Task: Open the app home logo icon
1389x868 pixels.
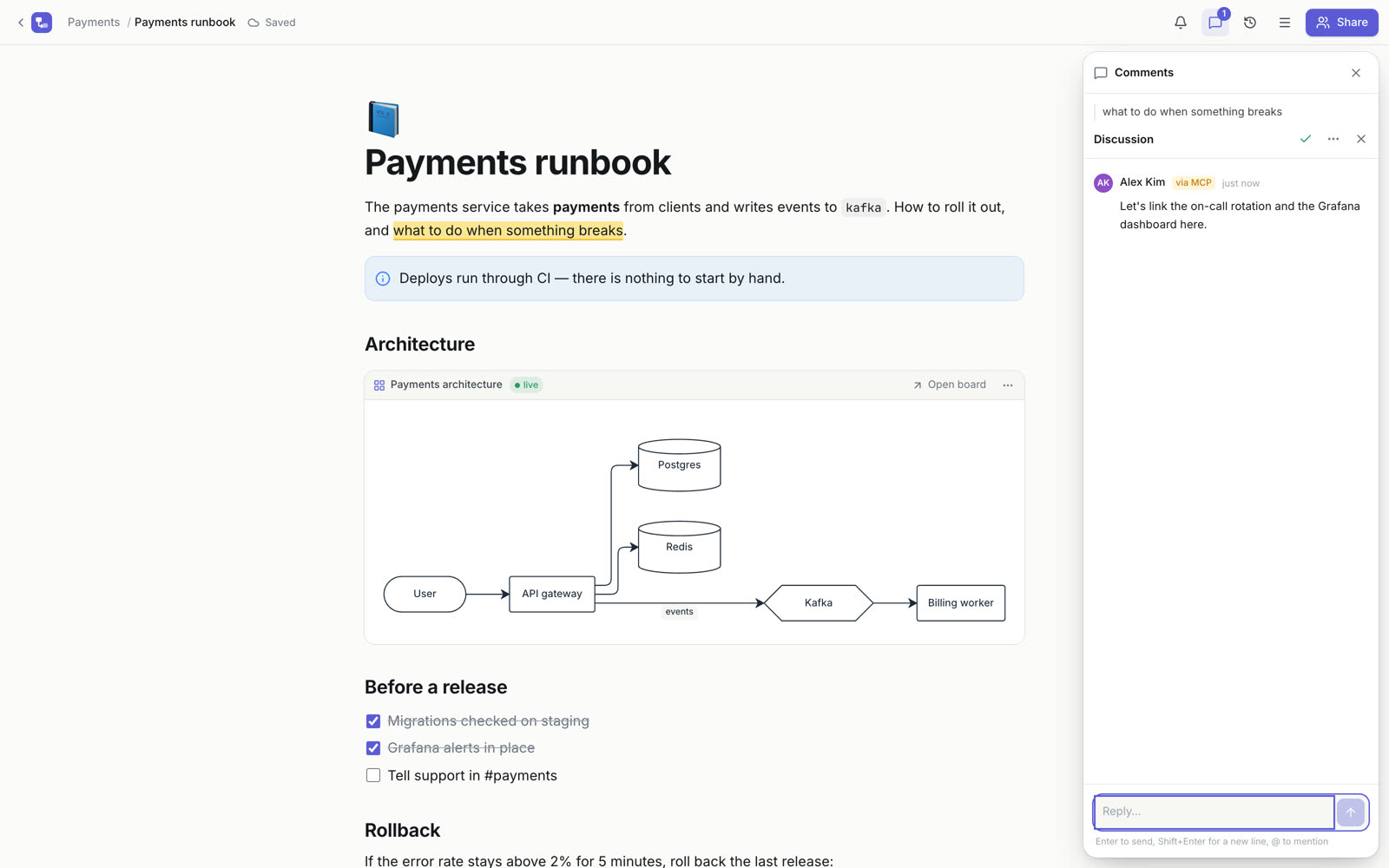Action: tap(42, 23)
